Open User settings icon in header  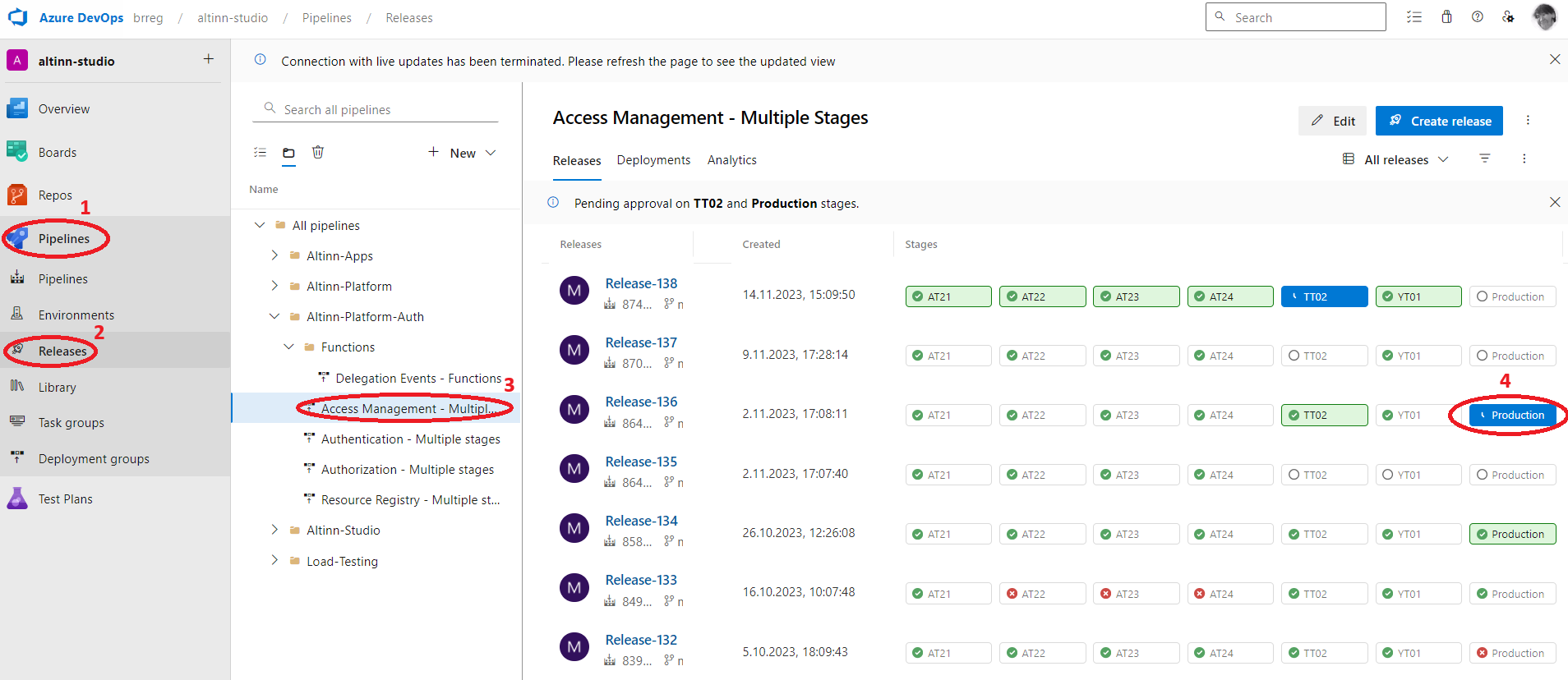click(x=1508, y=17)
